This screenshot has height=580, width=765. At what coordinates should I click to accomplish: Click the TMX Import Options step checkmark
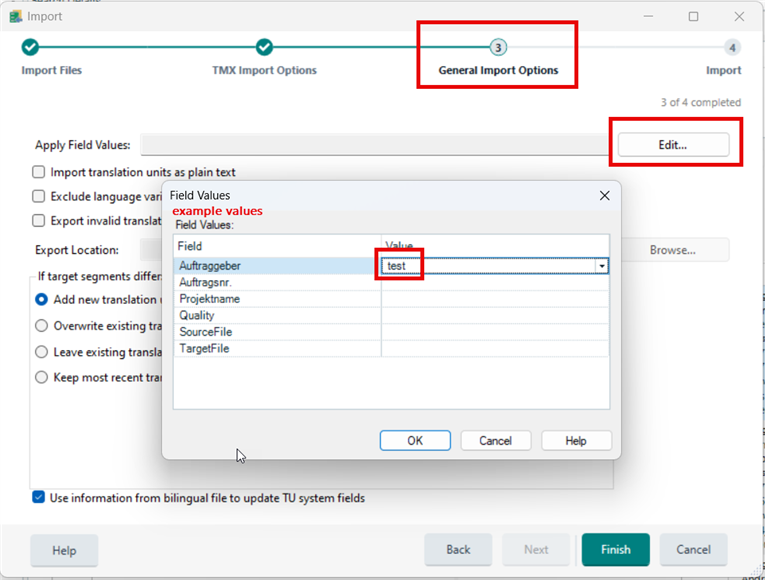pos(264,47)
